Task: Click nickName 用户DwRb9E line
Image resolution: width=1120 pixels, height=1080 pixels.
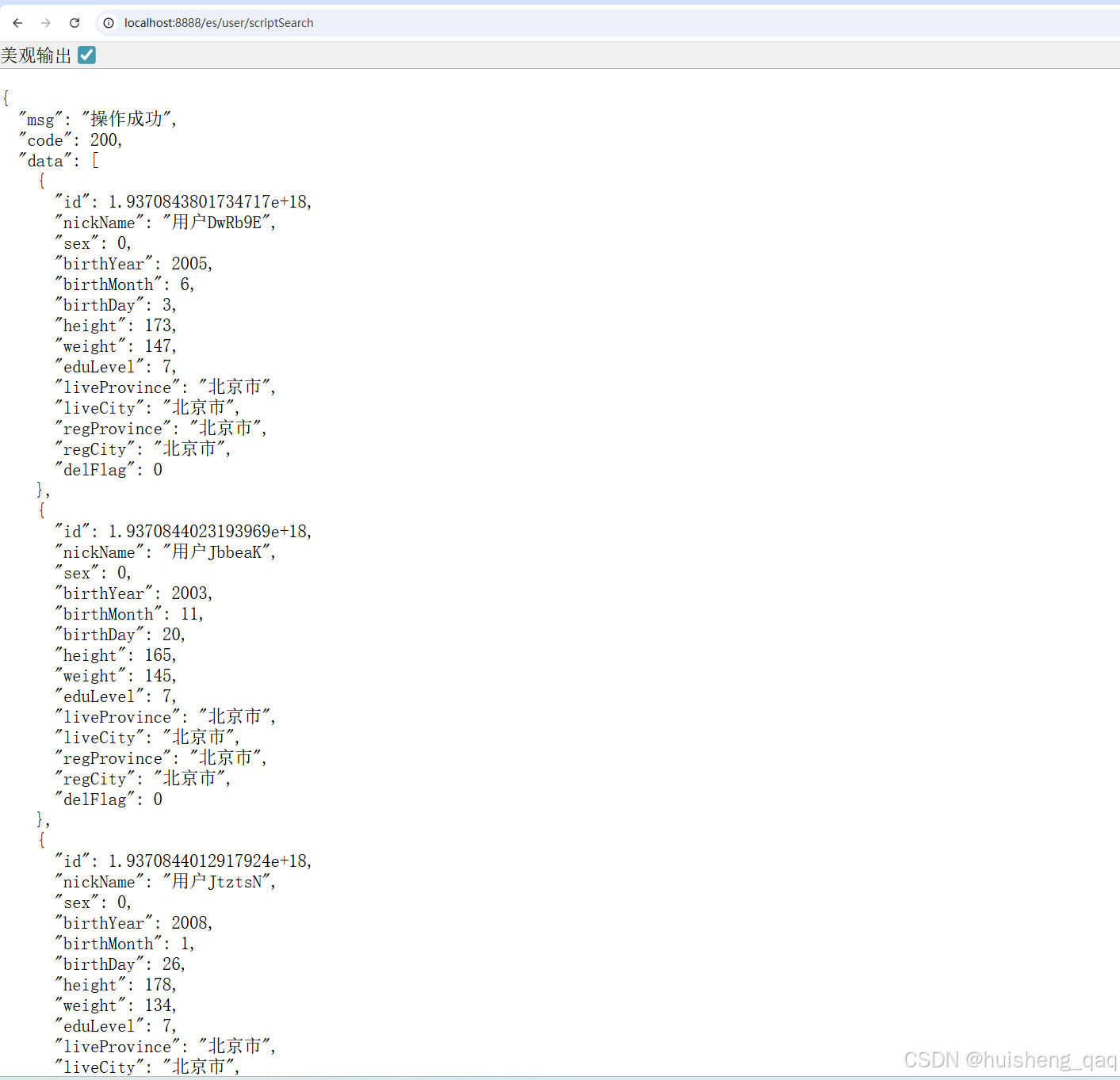Action: (166, 223)
